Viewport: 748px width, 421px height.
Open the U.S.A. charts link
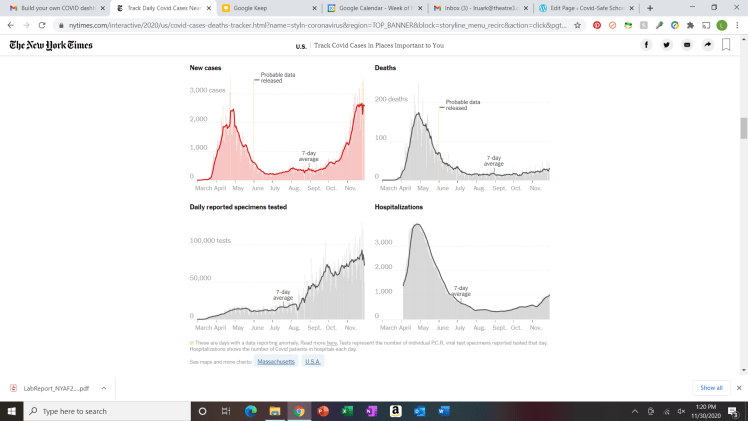point(313,361)
